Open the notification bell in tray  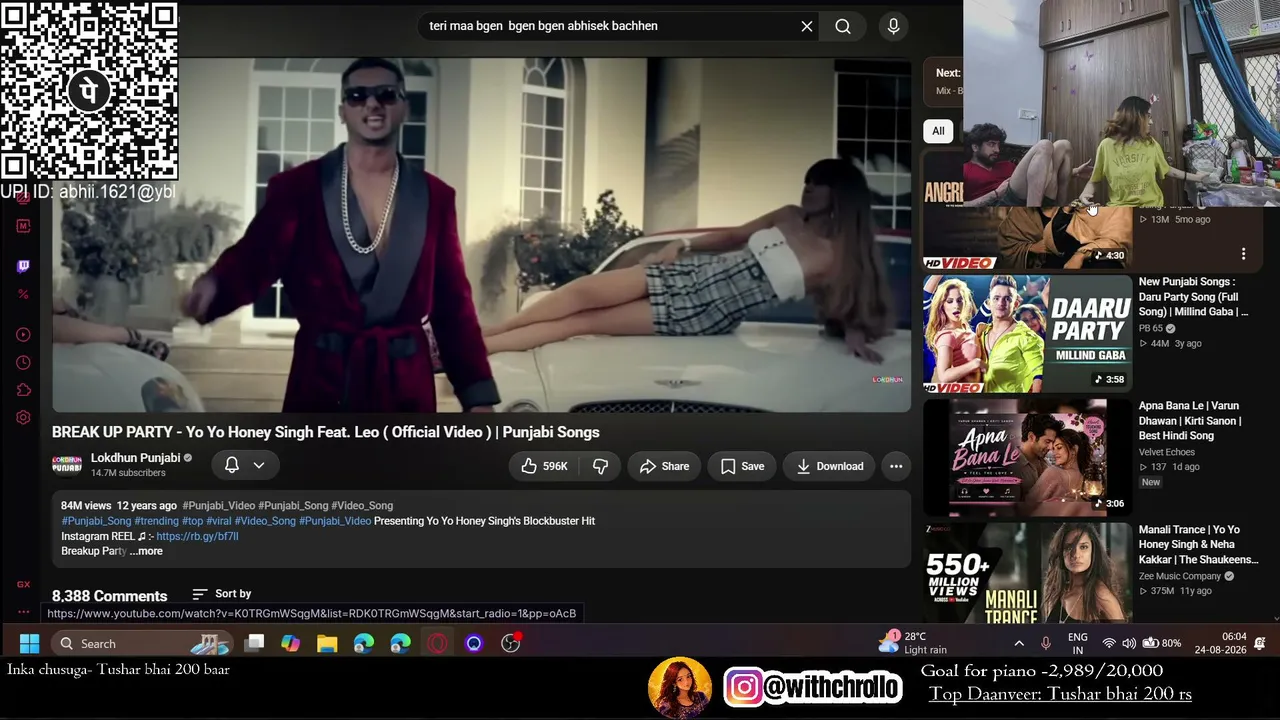1260,643
